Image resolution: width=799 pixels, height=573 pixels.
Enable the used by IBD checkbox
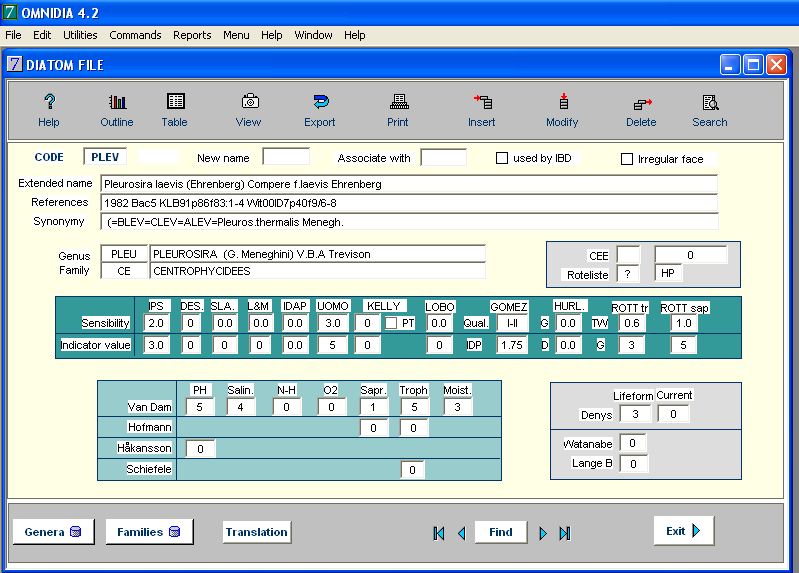click(x=502, y=158)
